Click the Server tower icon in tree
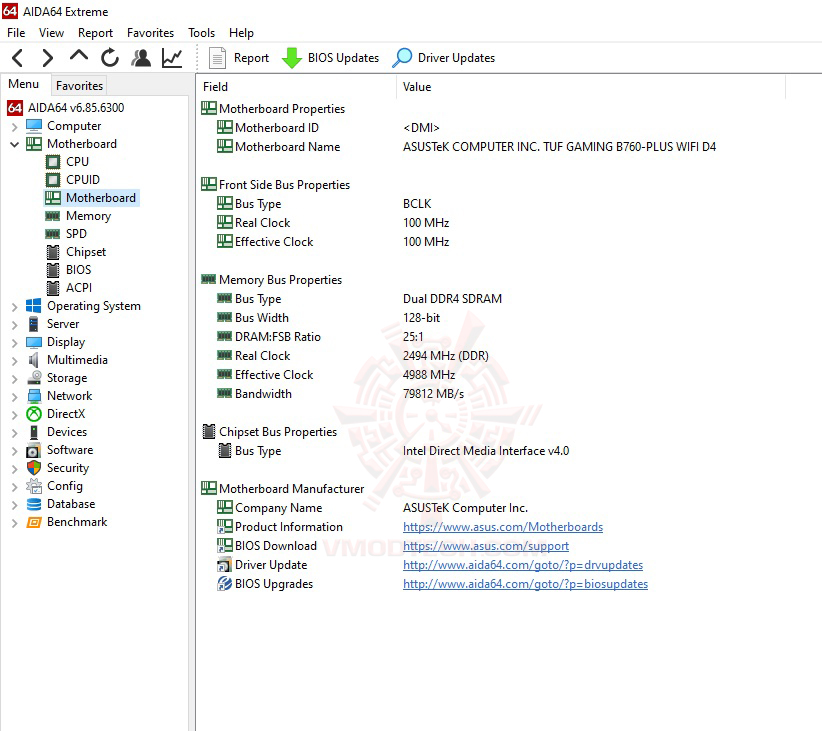This screenshot has width=822, height=731. click(34, 324)
